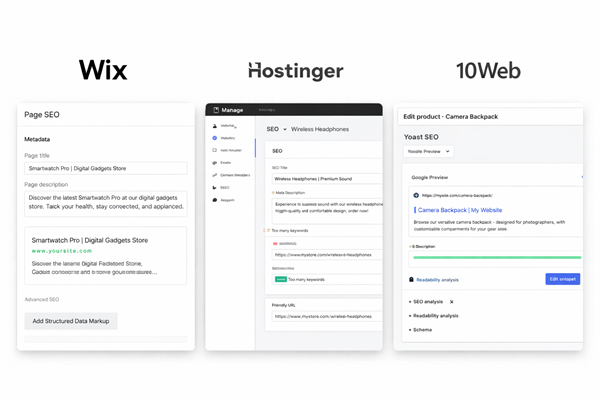This screenshot has height=400, width=600.
Task: Select the blue globe icon in Hostinger sidebar
Action: point(214,138)
